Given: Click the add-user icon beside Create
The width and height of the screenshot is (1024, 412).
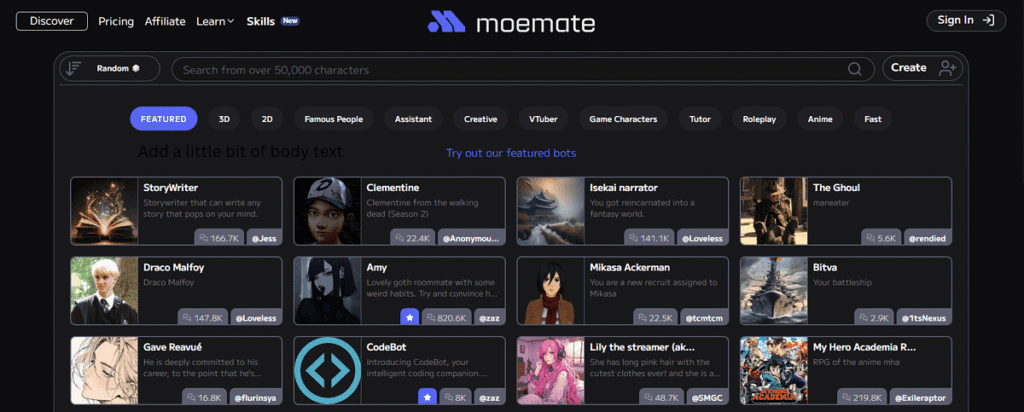Looking at the screenshot, I should 947,68.
